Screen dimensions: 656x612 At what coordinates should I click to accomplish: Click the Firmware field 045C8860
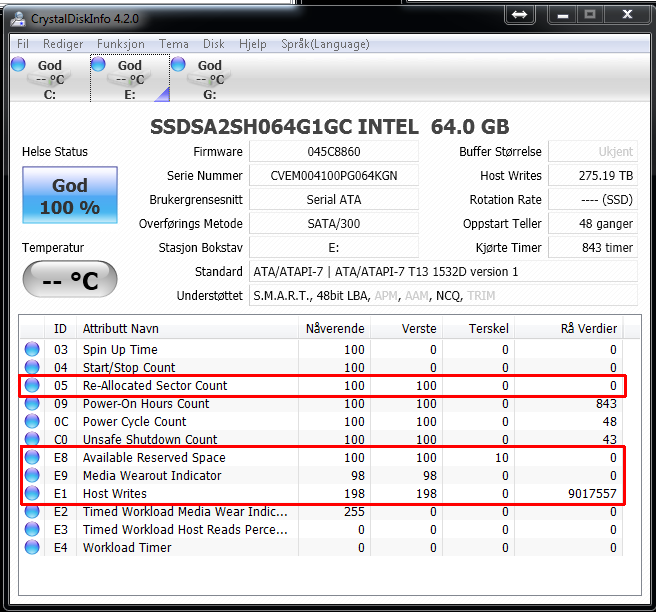point(334,151)
